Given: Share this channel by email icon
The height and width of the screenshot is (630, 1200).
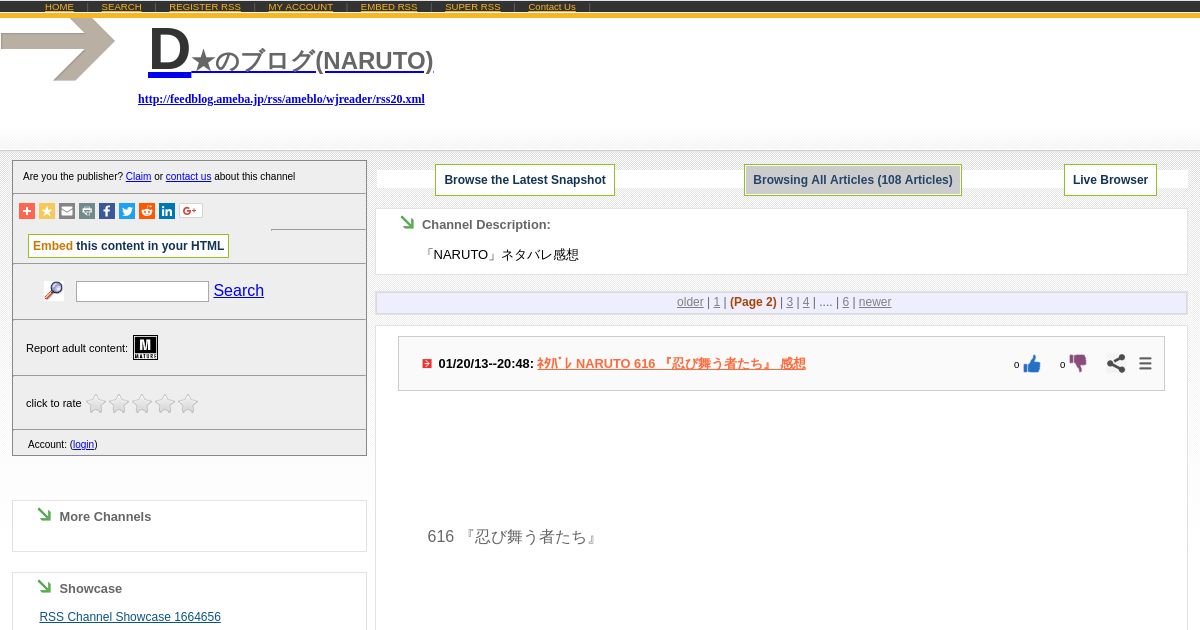Looking at the screenshot, I should pos(67,211).
